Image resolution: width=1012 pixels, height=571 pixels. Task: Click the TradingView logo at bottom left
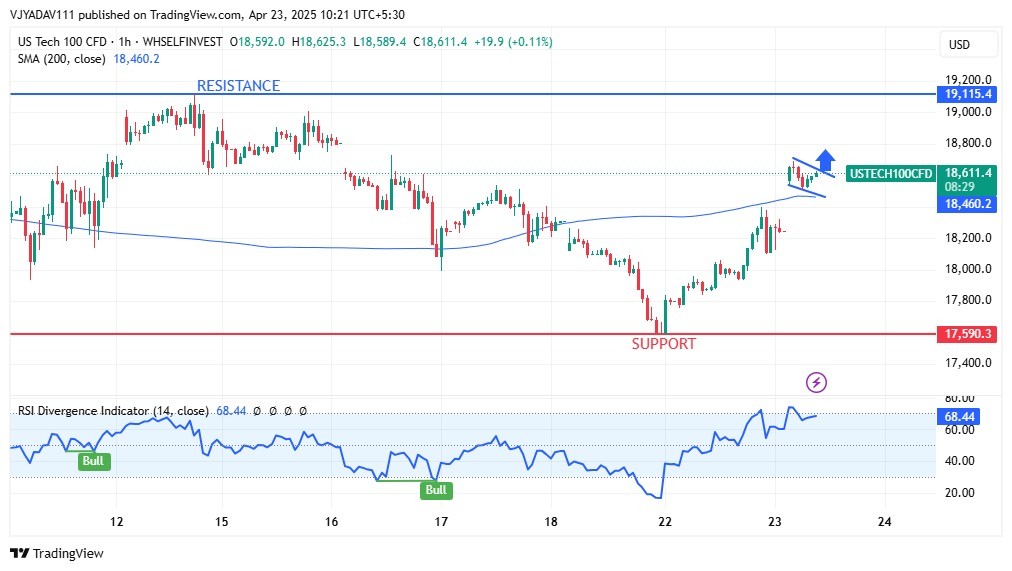coord(57,553)
